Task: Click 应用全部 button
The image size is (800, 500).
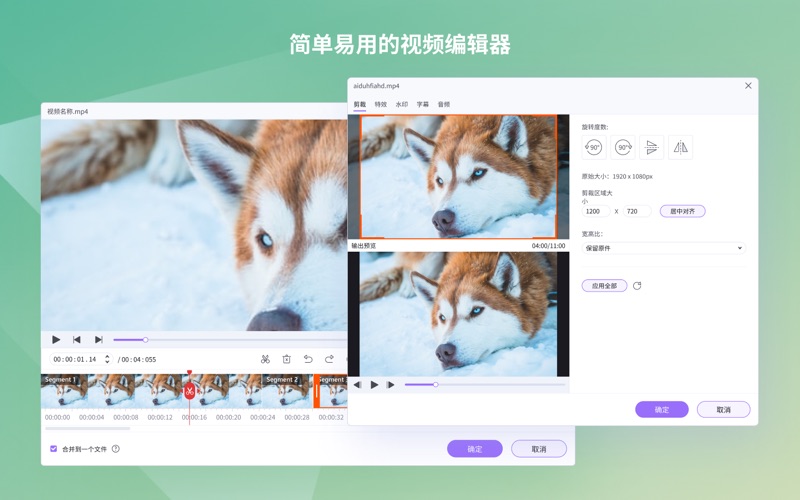Action: click(x=604, y=286)
